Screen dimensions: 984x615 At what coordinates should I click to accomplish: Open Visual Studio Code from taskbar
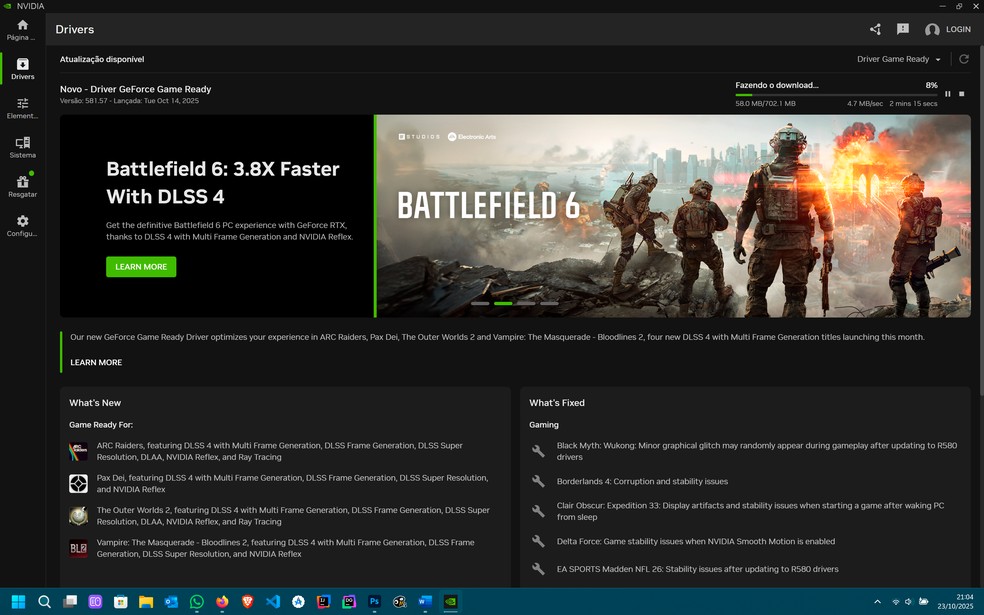pyautogui.click(x=273, y=602)
